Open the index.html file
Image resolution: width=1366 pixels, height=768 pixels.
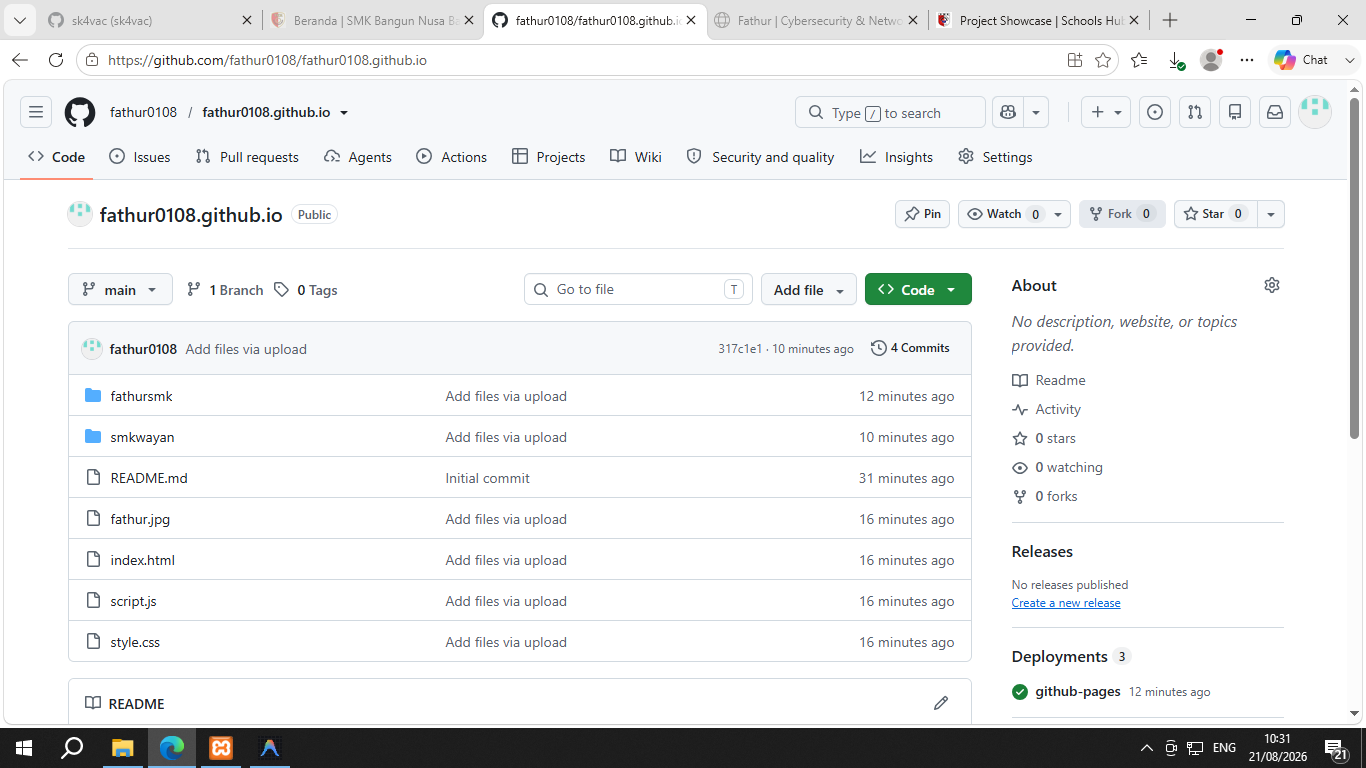(142, 560)
